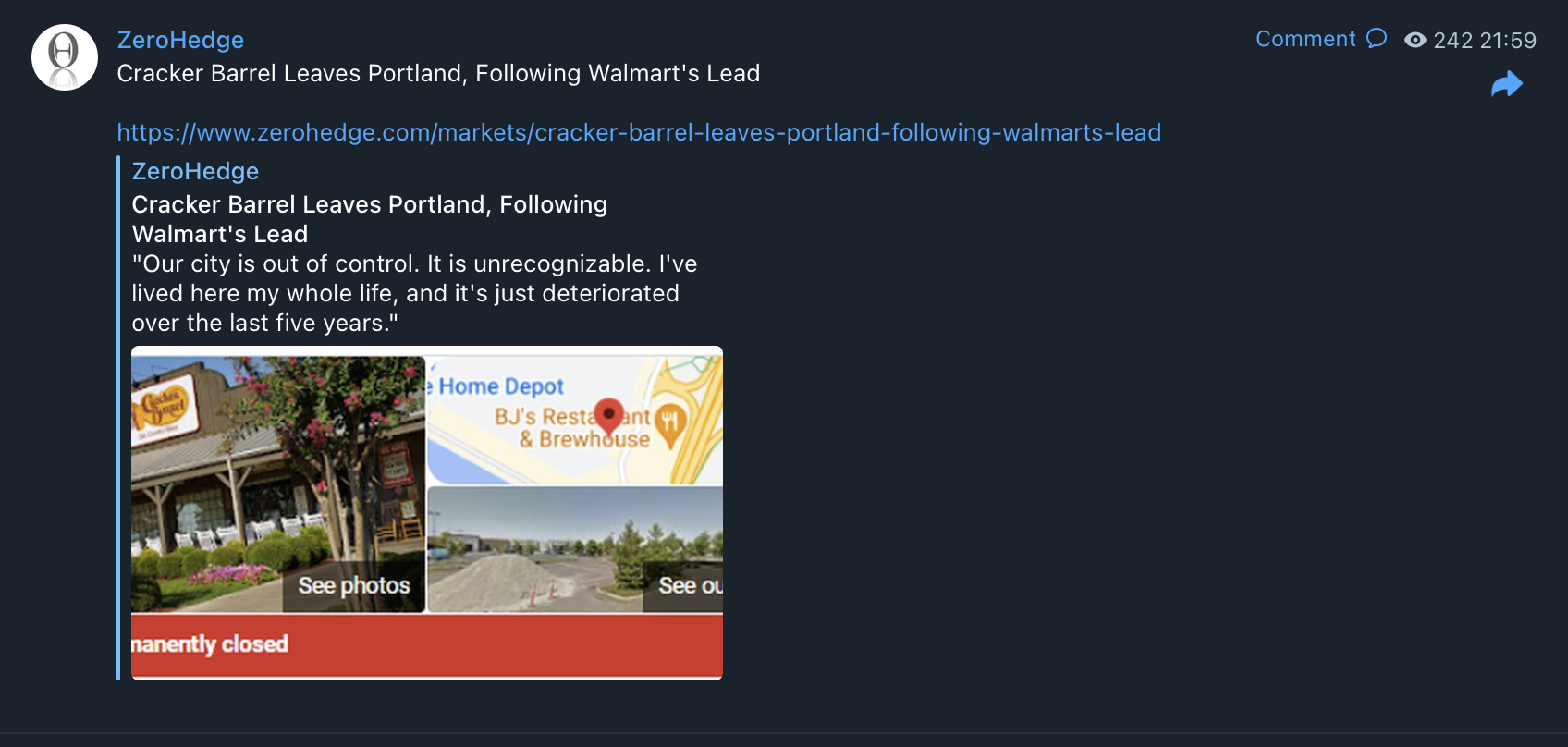Click the Home Depot map label
This screenshot has width=1568, height=747.
(x=500, y=386)
